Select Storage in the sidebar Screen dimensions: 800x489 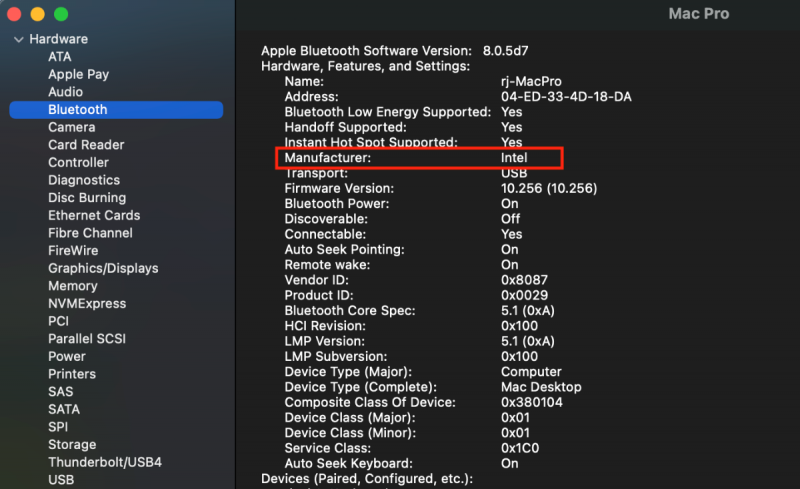72,444
